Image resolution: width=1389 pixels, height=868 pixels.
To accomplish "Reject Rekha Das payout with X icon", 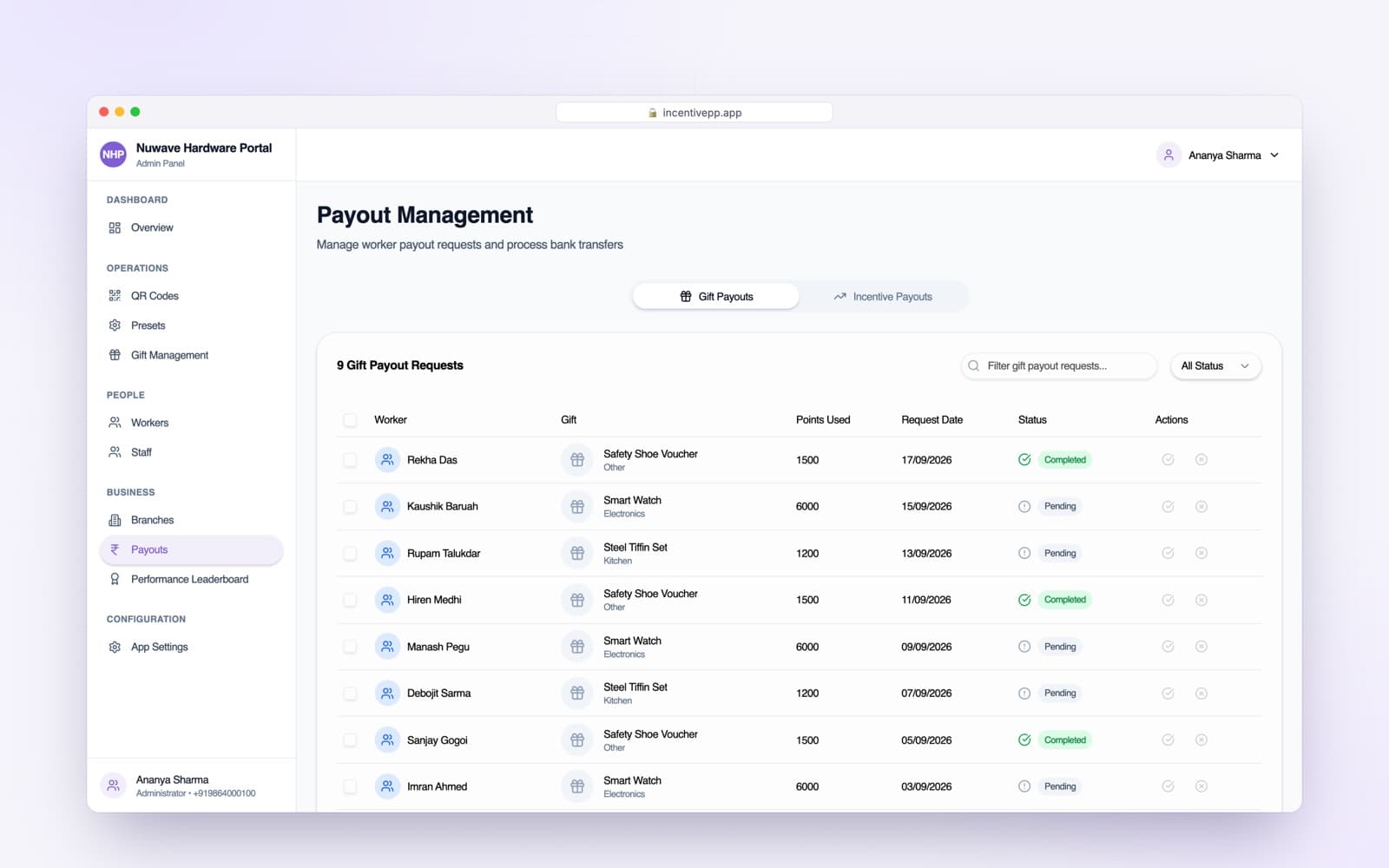I will click(1201, 460).
